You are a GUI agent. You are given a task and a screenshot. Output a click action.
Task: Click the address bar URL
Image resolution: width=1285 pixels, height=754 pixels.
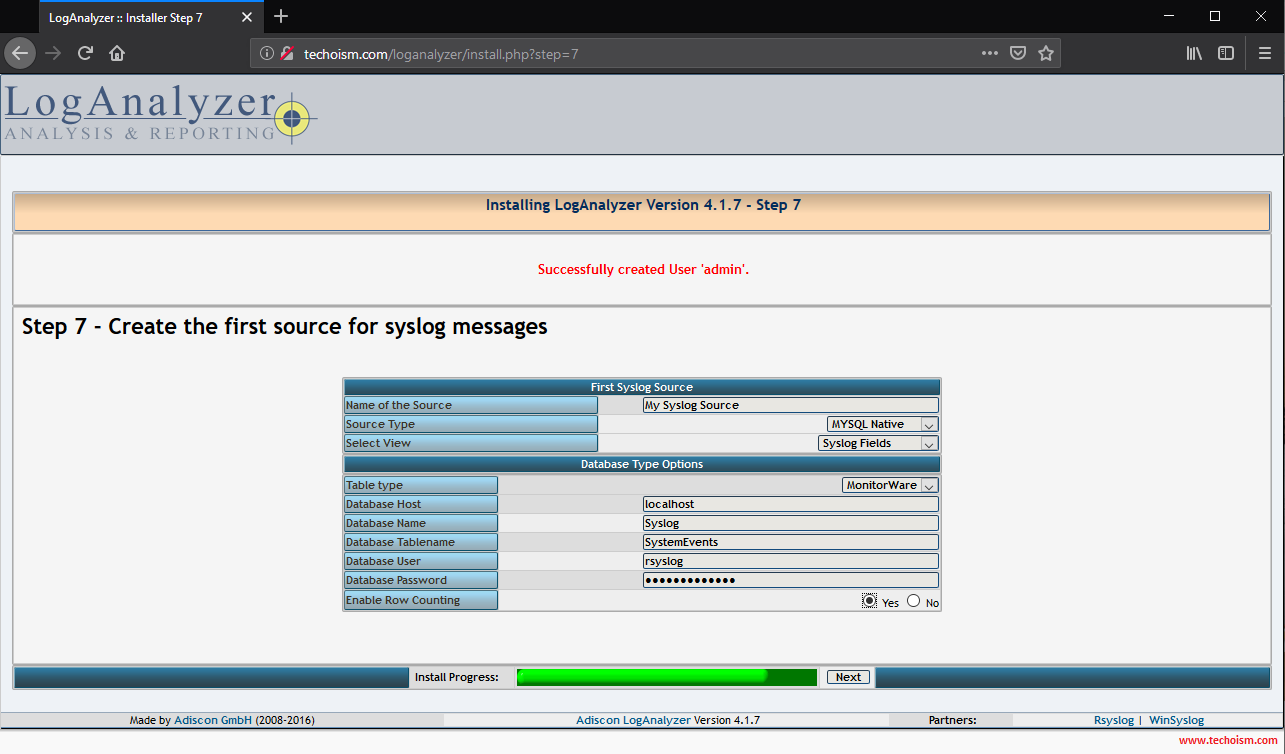[x=441, y=54]
